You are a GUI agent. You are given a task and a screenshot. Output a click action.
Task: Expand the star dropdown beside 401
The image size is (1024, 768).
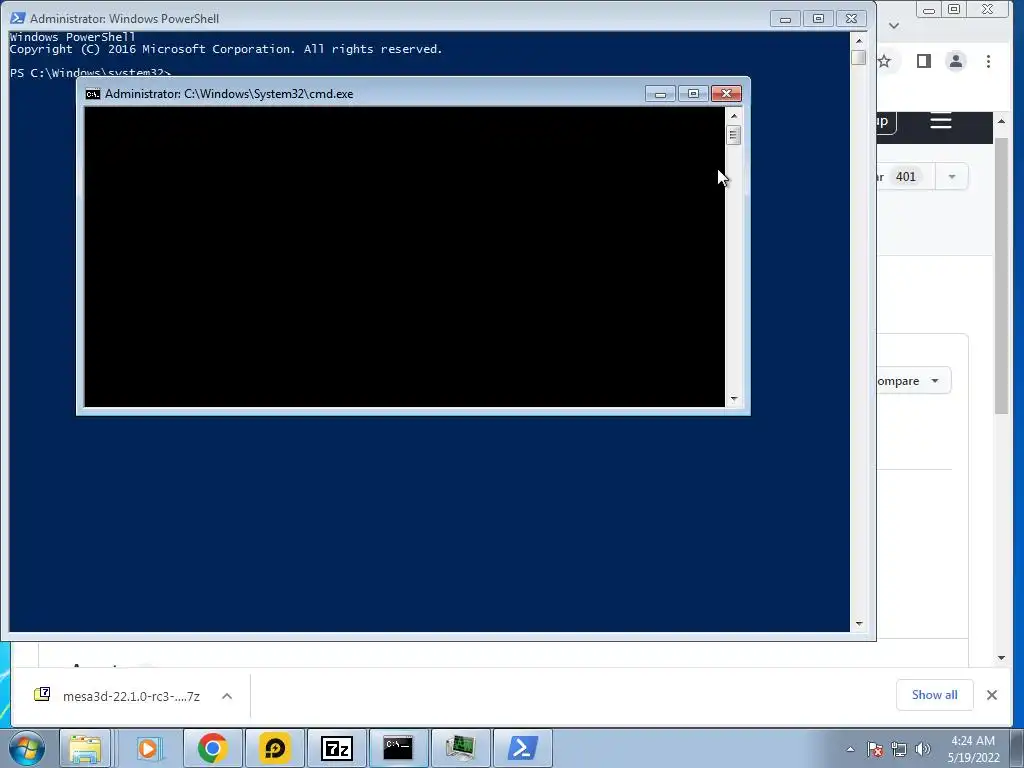[x=952, y=177]
